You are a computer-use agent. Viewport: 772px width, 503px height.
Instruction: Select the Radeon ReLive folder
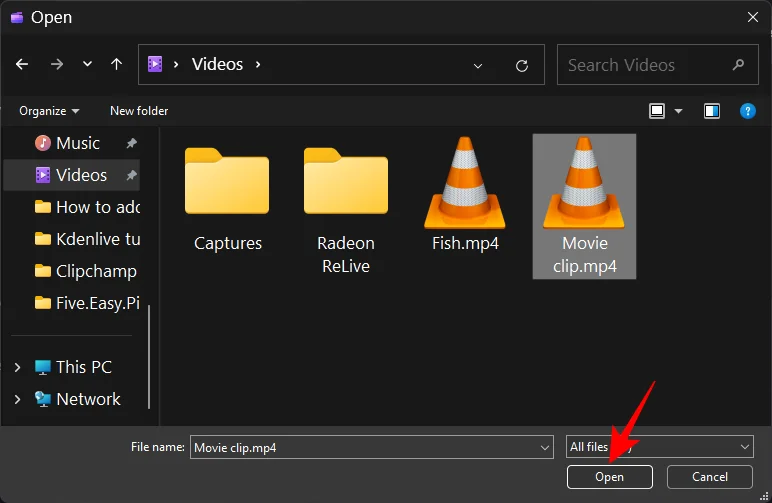click(346, 205)
